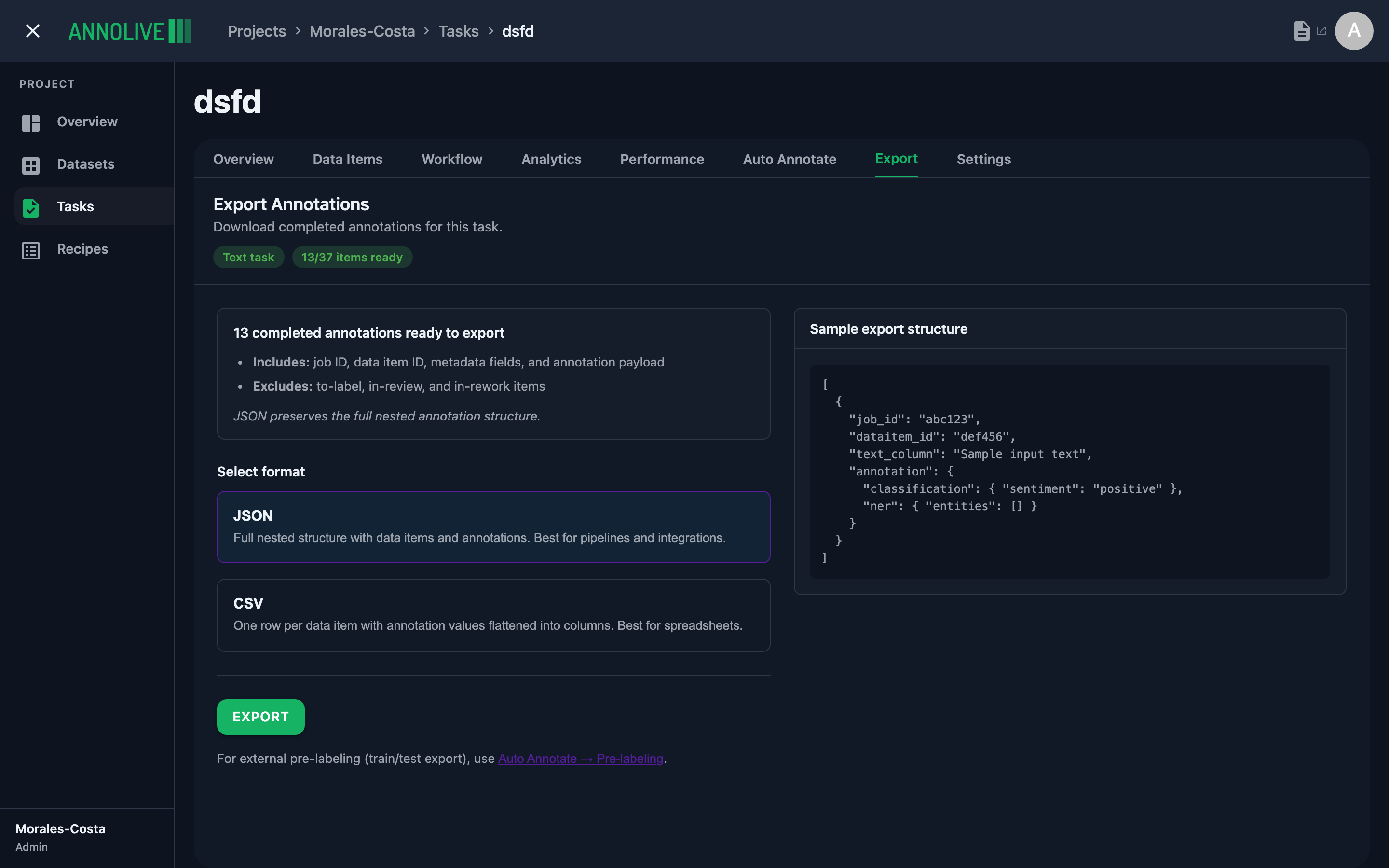This screenshot has width=1389, height=868.
Task: Select the Export tab
Action: 896,159
